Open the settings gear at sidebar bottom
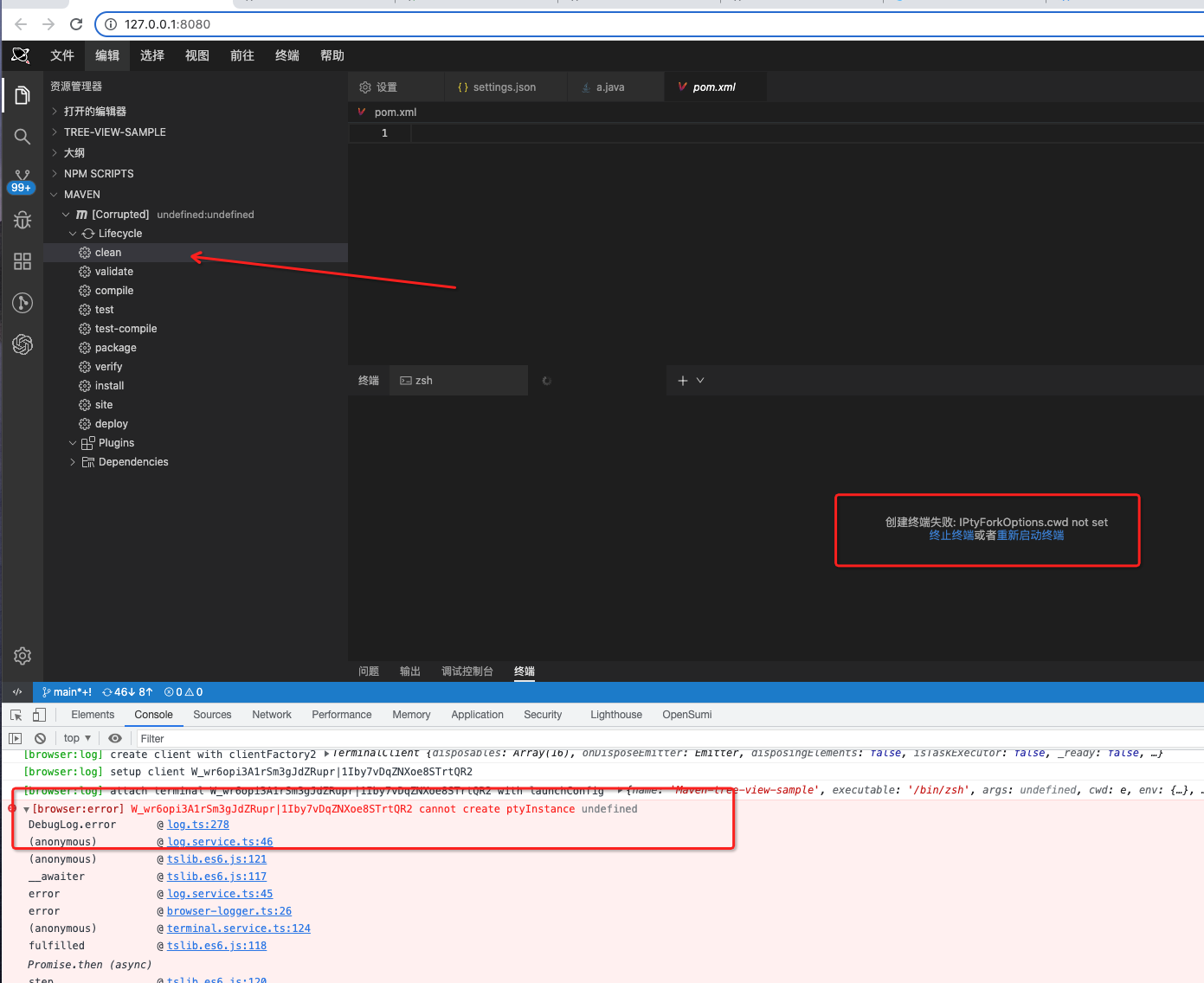 22,656
